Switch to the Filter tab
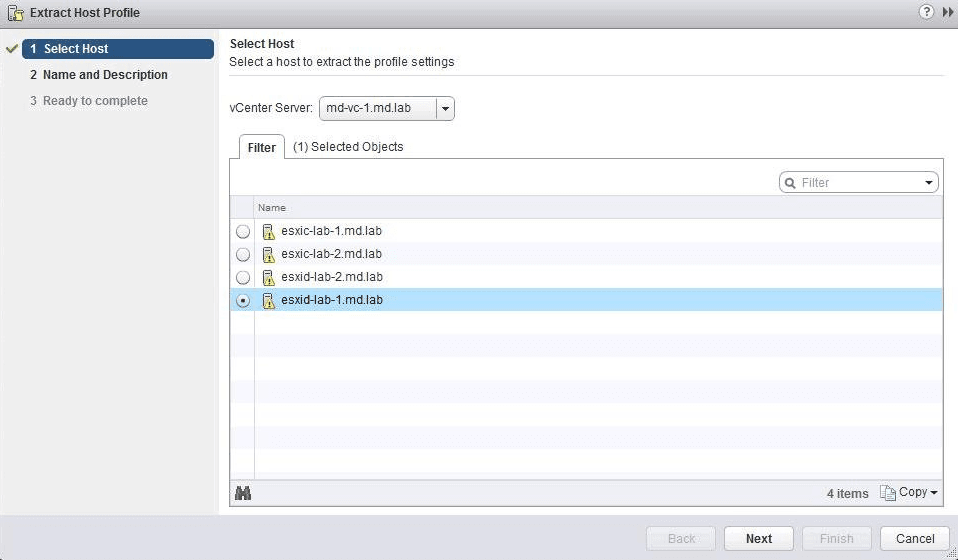 pyautogui.click(x=261, y=147)
